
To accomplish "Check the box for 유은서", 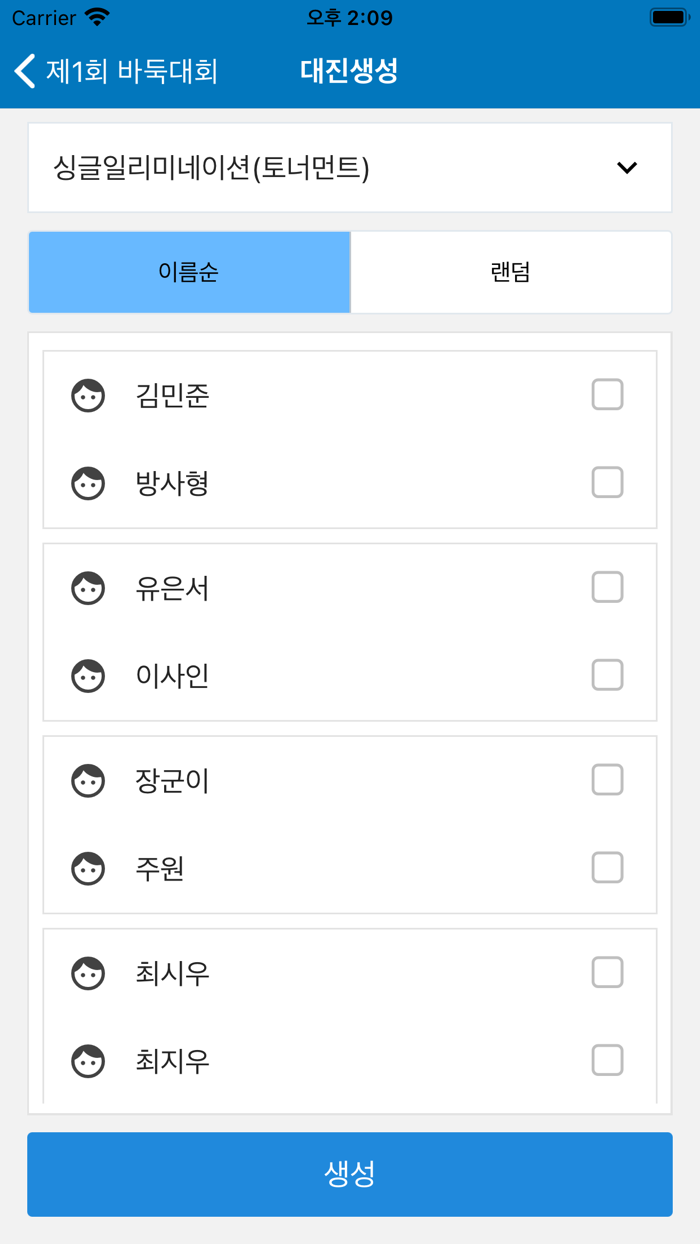I will (607, 587).
